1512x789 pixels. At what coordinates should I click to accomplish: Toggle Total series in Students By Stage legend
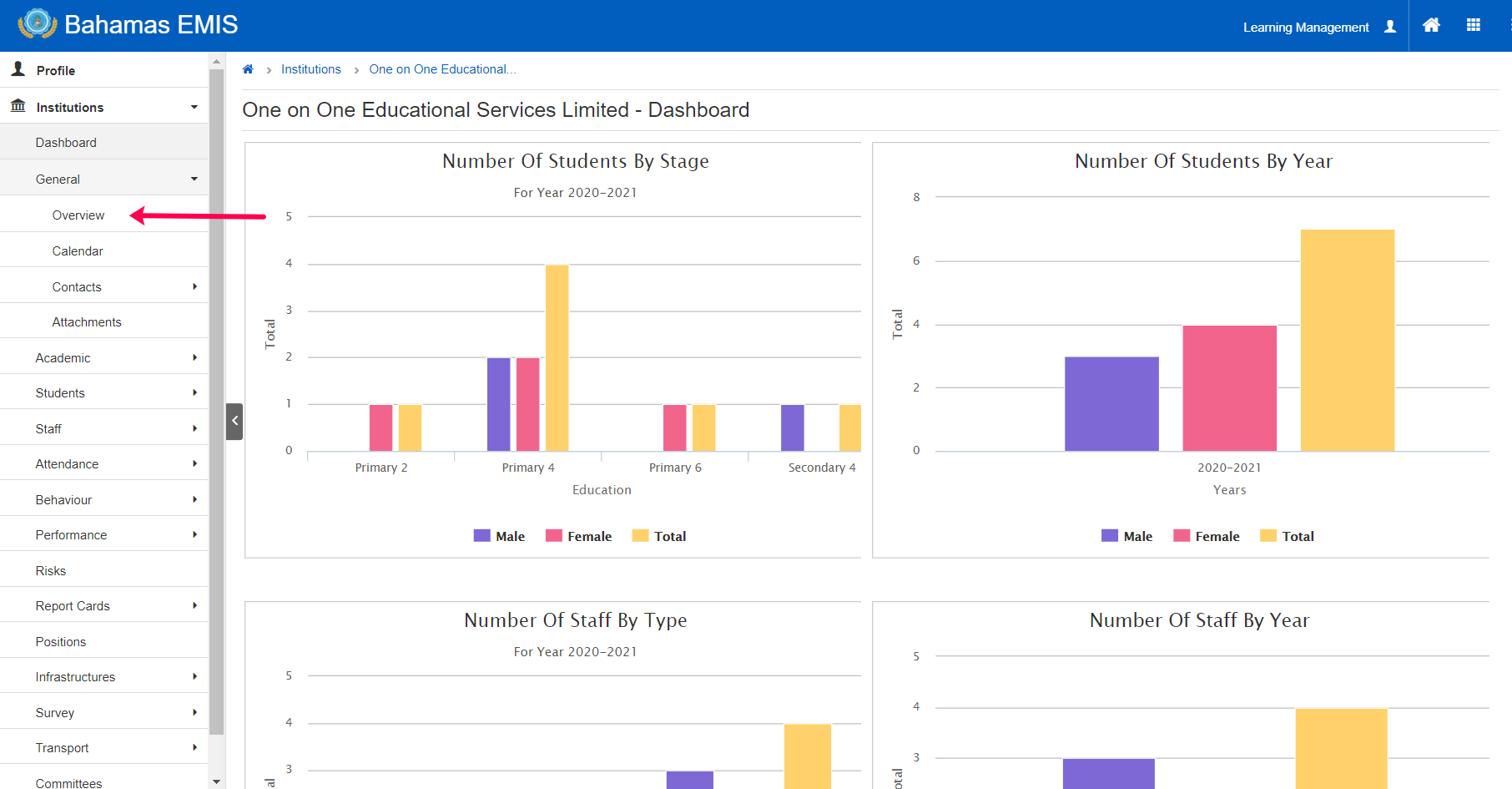(x=659, y=536)
